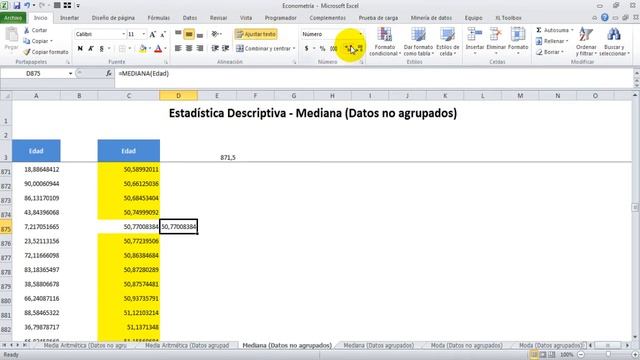
Task: Decrease indent in Alineación group
Action: pos(215,49)
